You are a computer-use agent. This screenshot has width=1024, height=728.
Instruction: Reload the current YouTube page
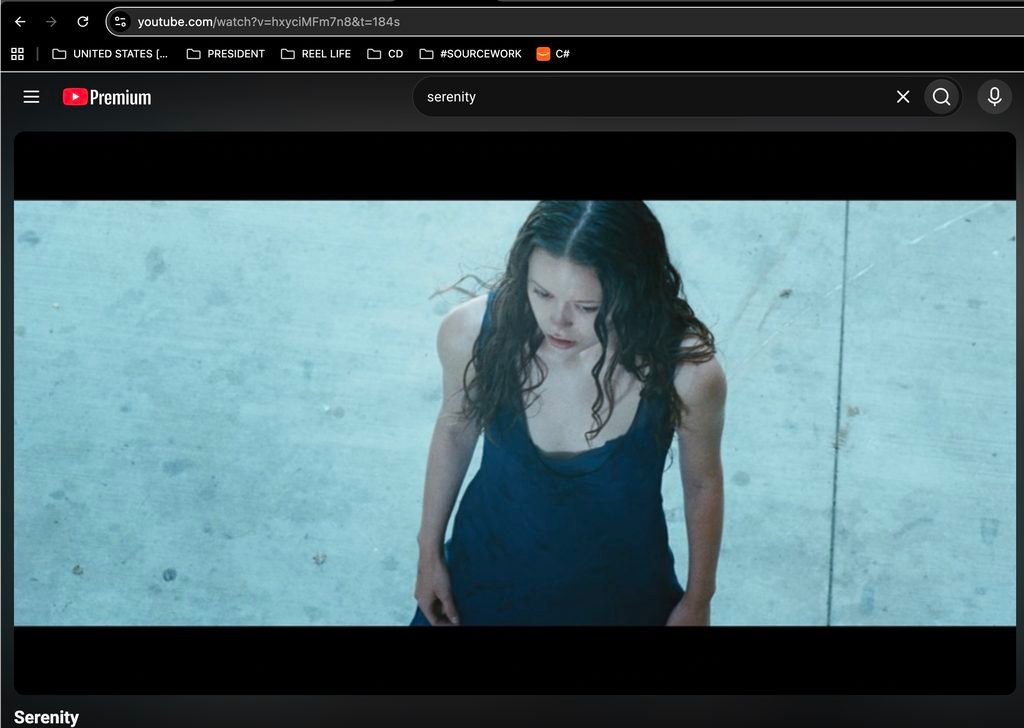[83, 22]
